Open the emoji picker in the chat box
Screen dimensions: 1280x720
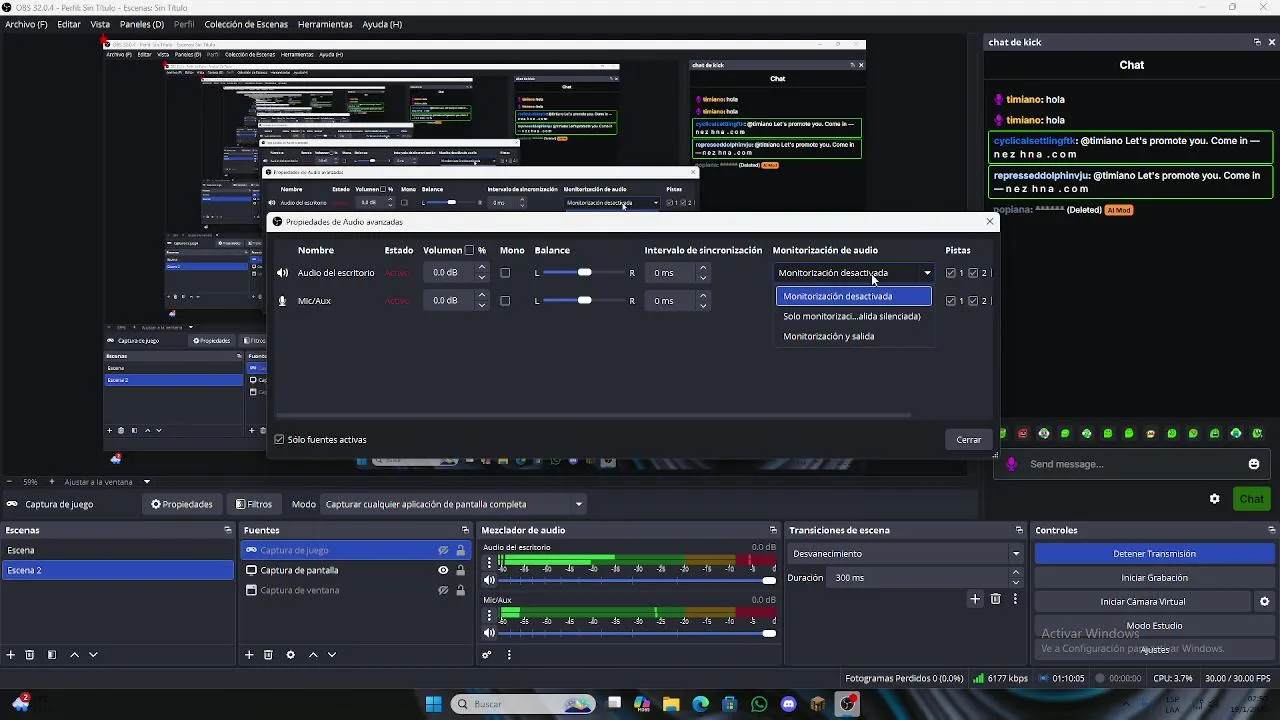(1254, 464)
